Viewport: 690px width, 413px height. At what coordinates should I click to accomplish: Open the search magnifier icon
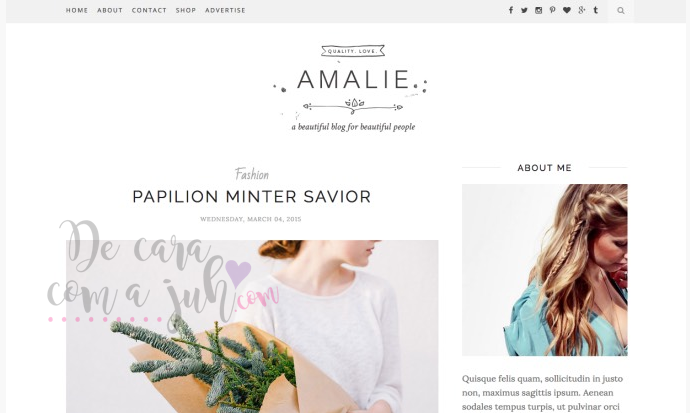click(620, 11)
